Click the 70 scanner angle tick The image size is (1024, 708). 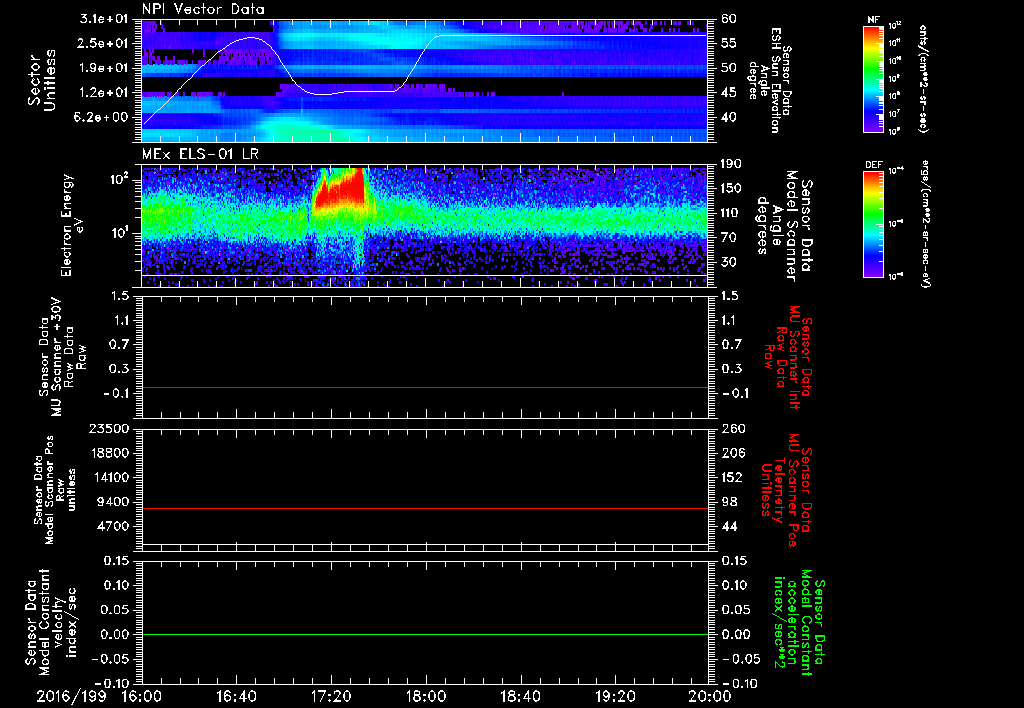coord(729,238)
